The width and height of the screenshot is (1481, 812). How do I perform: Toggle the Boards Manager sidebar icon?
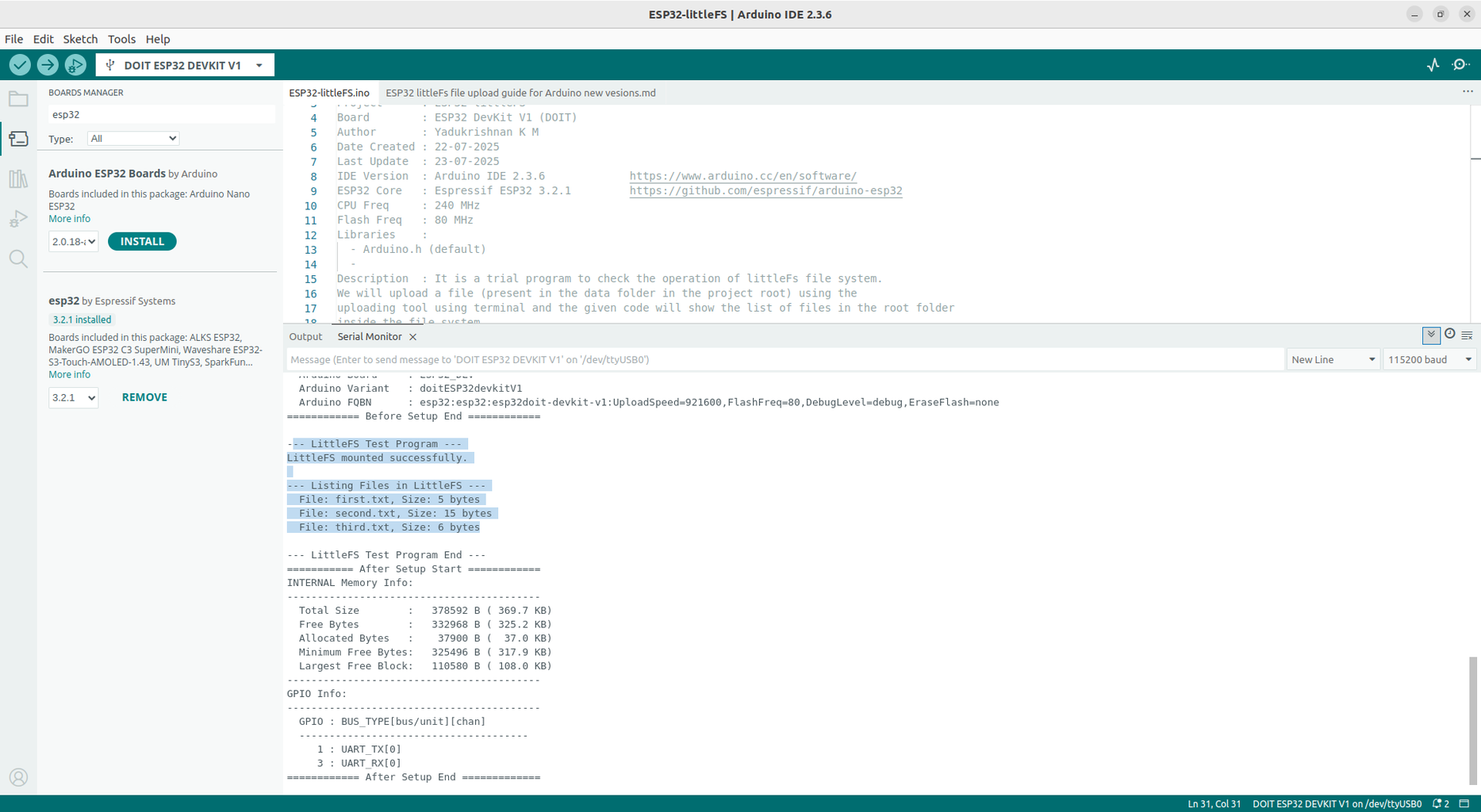click(x=18, y=139)
